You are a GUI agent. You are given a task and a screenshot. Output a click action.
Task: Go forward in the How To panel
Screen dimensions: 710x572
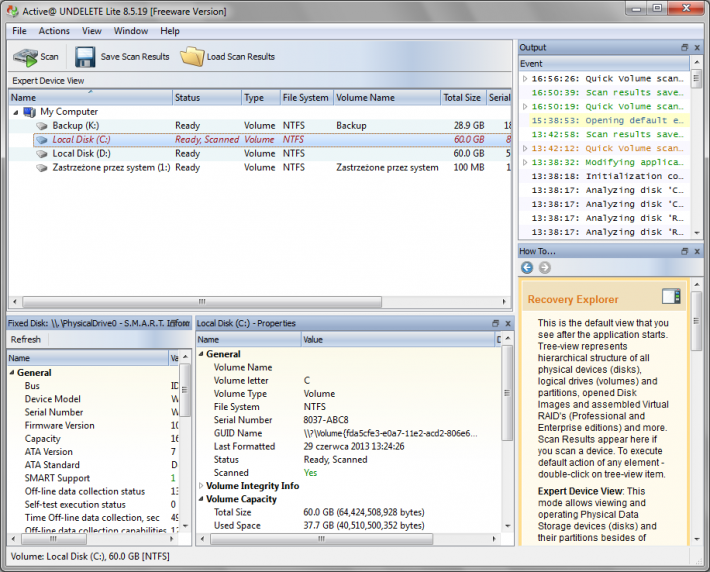point(545,268)
